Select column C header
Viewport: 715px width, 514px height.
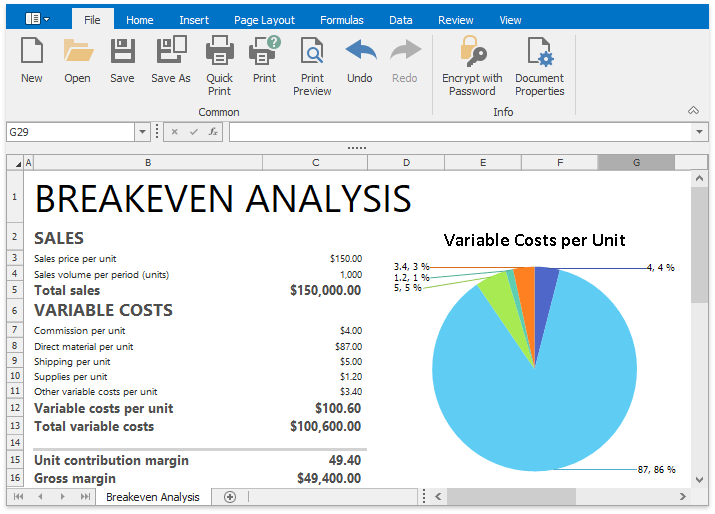[x=315, y=162]
